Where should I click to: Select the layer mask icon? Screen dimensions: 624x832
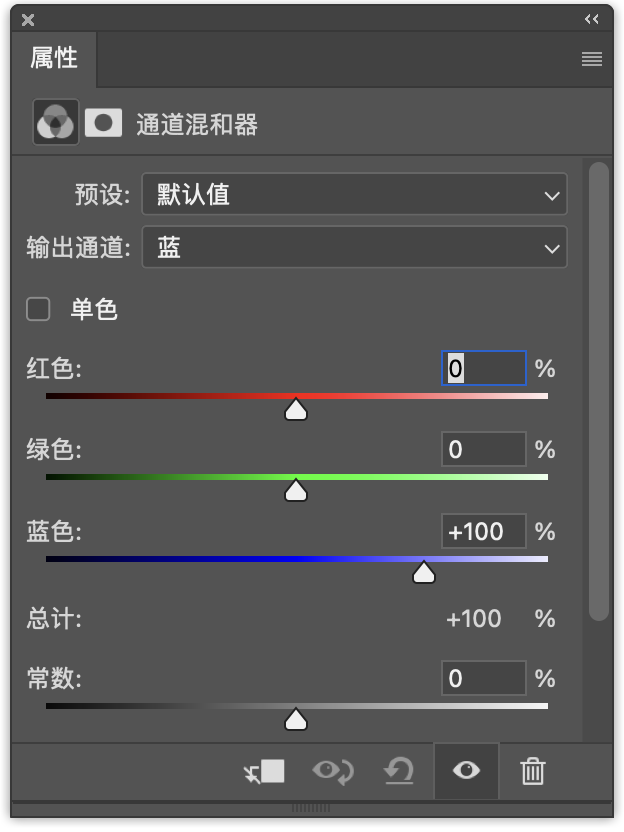coord(103,123)
